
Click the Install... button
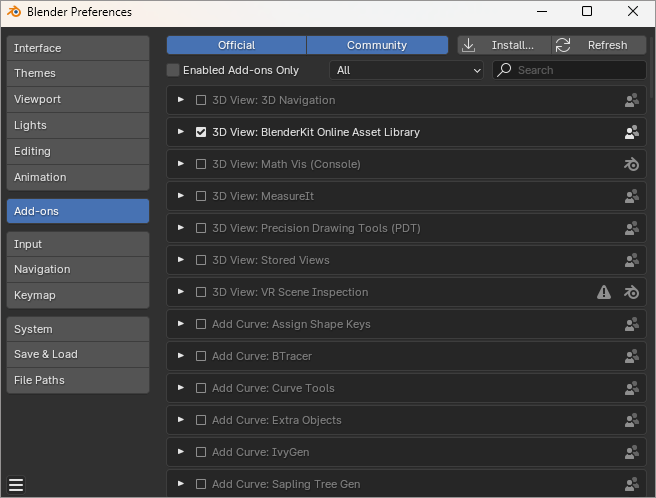(x=504, y=45)
